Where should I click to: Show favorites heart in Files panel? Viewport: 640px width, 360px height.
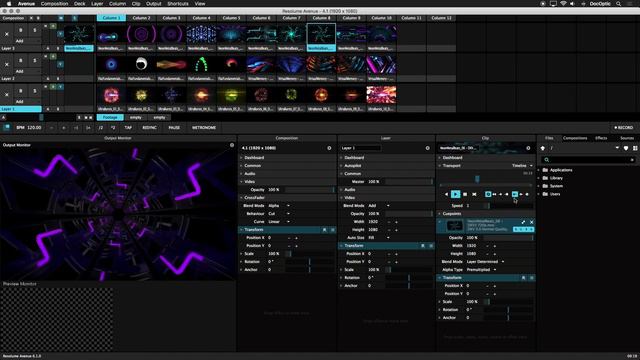point(626,148)
